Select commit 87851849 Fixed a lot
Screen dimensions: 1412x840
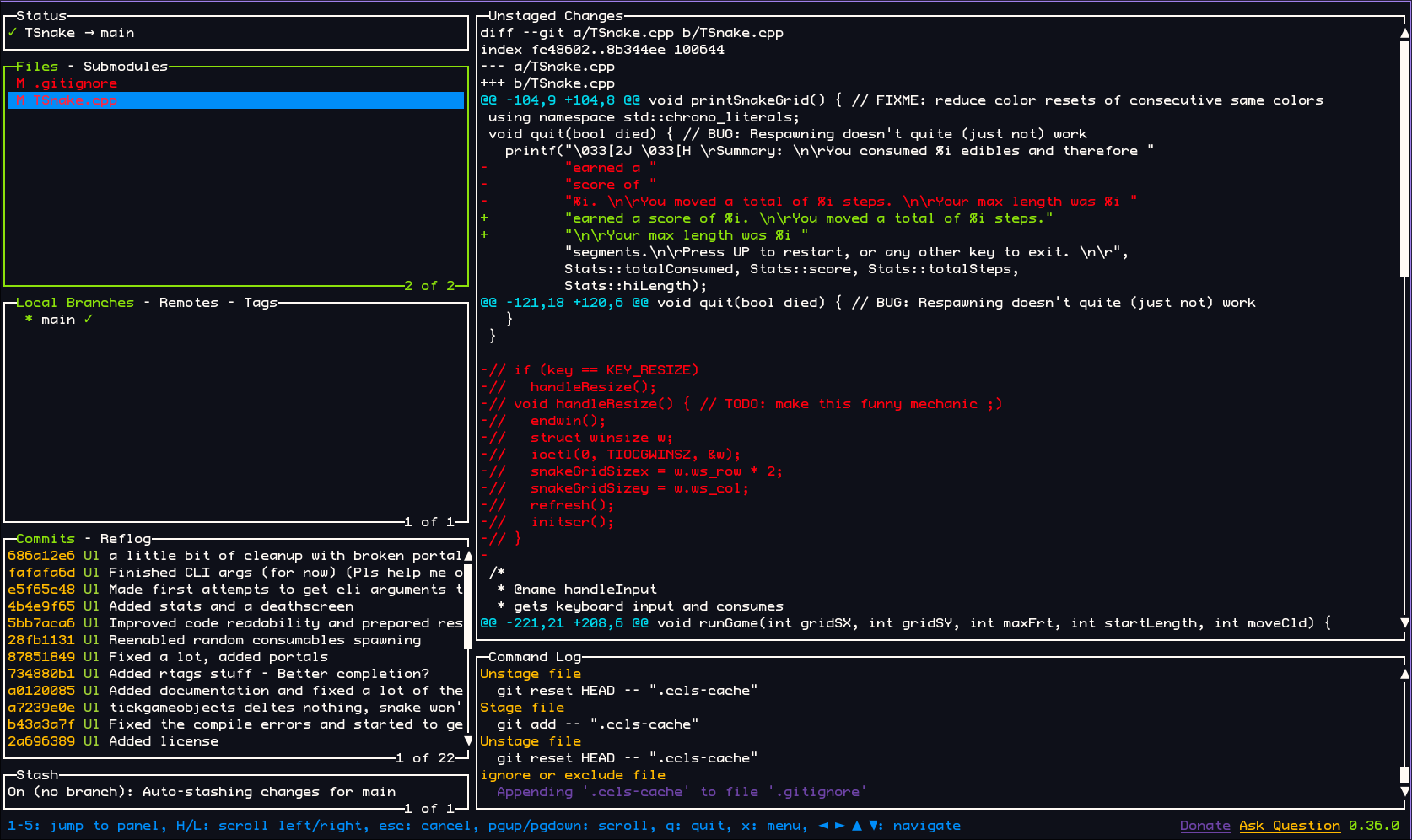tap(236, 657)
